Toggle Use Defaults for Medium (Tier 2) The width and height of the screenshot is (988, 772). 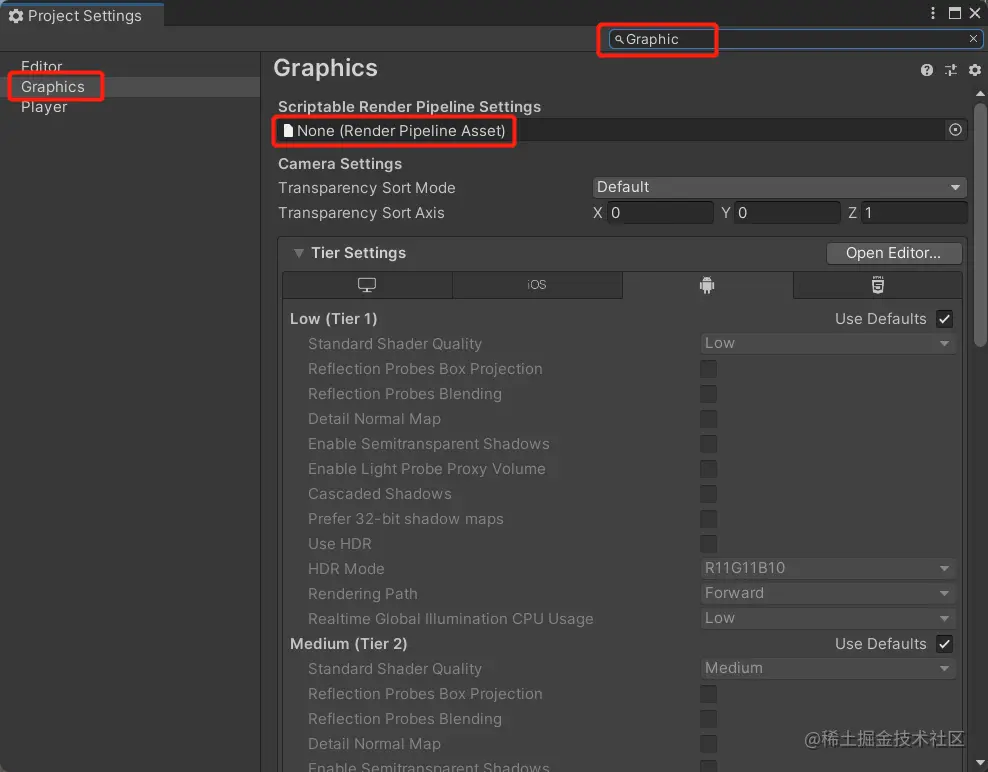pos(944,644)
